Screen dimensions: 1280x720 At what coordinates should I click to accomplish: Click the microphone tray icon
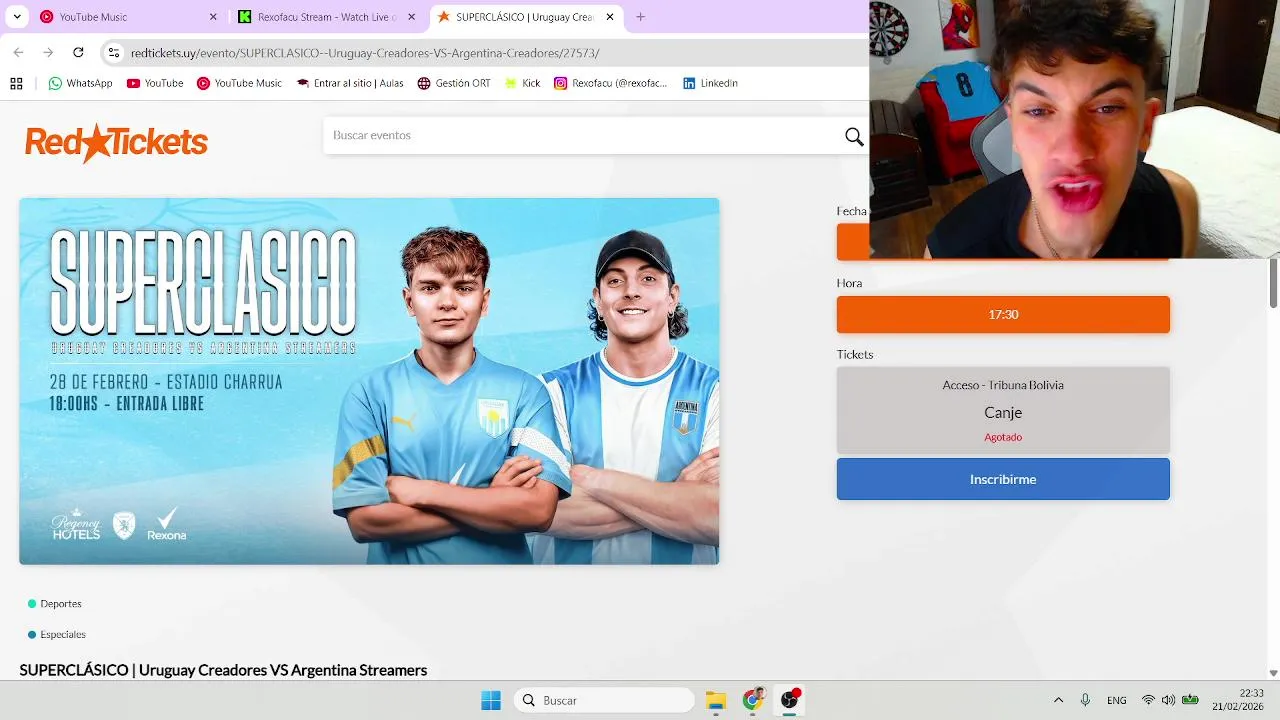coord(1085,700)
